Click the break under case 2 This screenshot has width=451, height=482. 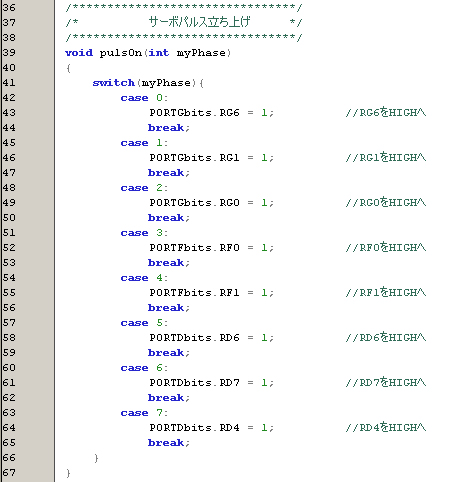point(169,218)
